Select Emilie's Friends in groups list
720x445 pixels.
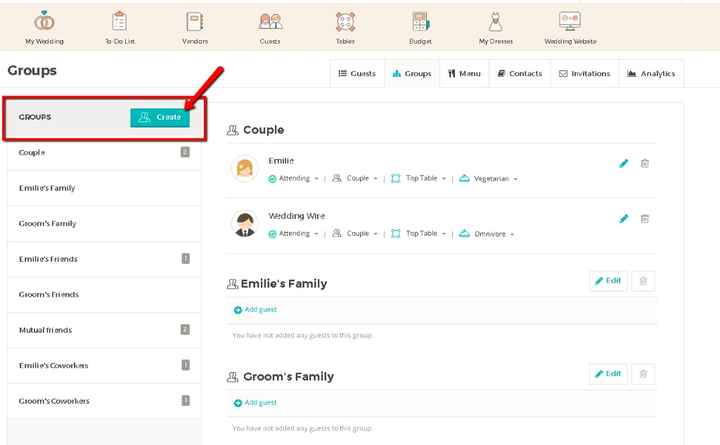coord(104,259)
